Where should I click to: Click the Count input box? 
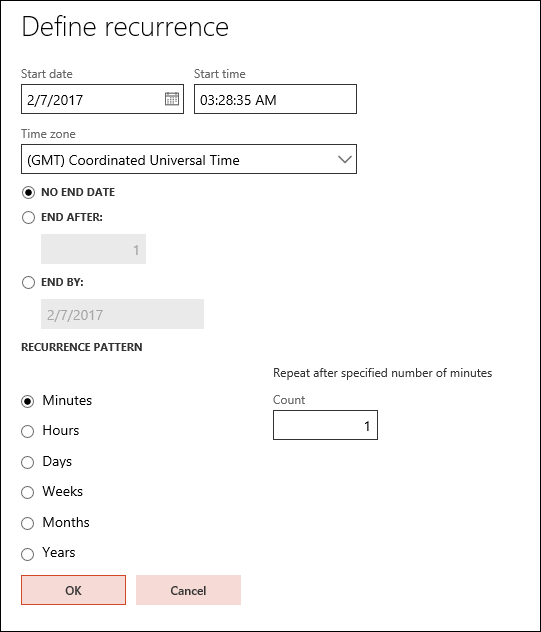pyautogui.click(x=325, y=425)
